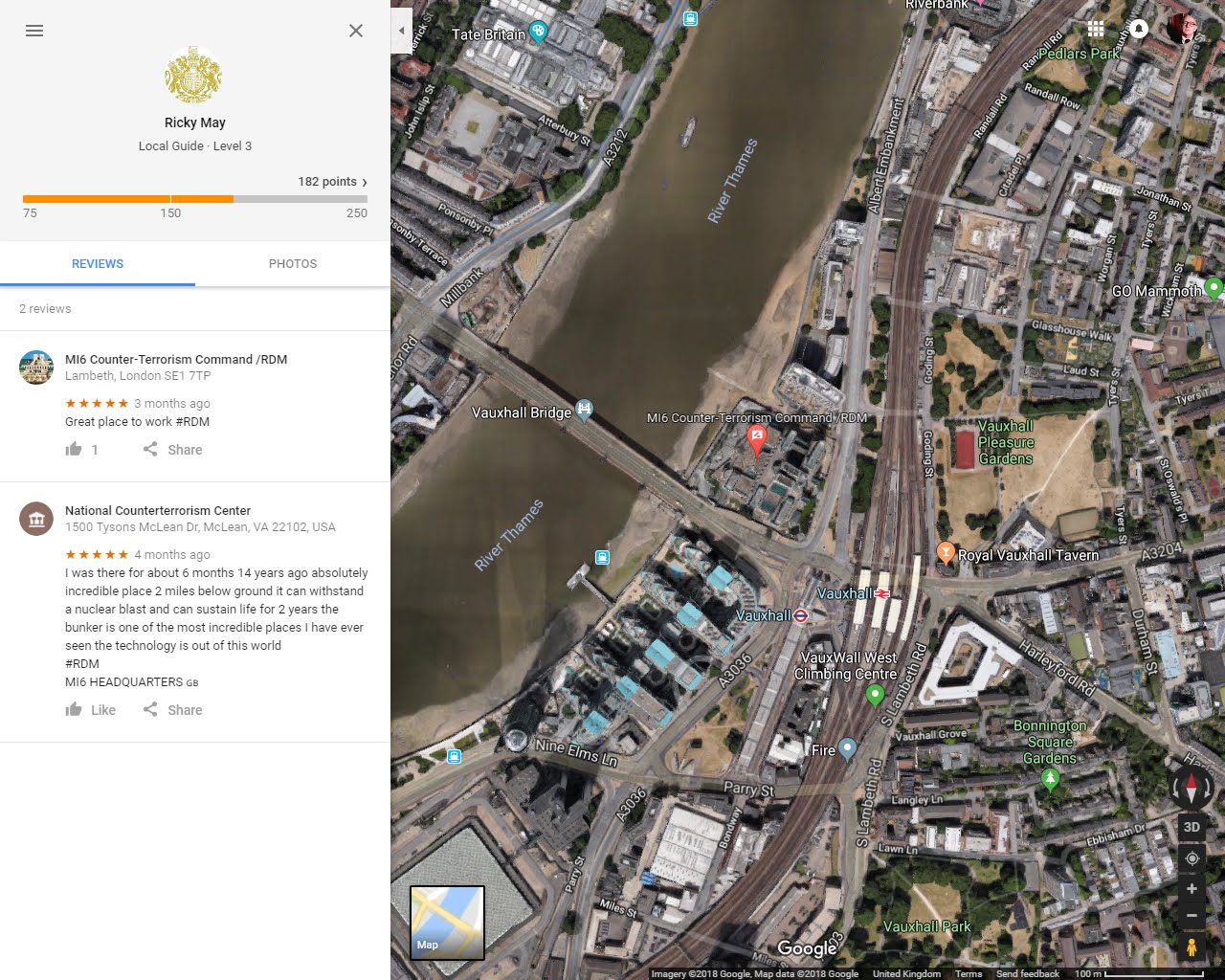Select the Reviews tab
This screenshot has width=1225, height=980.
pos(98,264)
